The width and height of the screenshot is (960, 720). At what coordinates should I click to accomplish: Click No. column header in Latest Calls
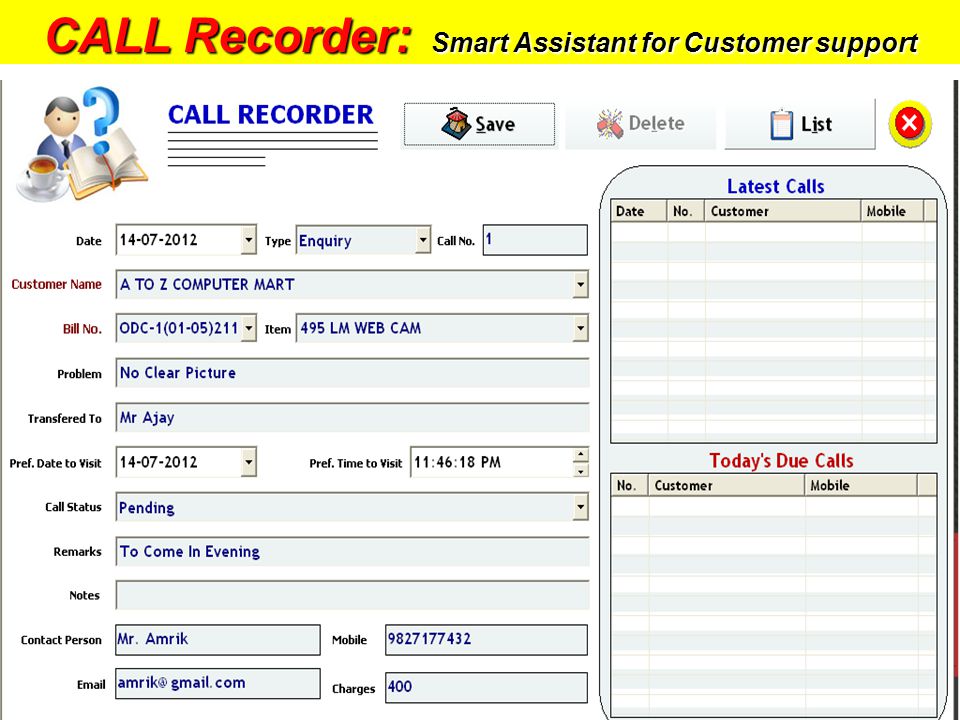click(x=686, y=211)
